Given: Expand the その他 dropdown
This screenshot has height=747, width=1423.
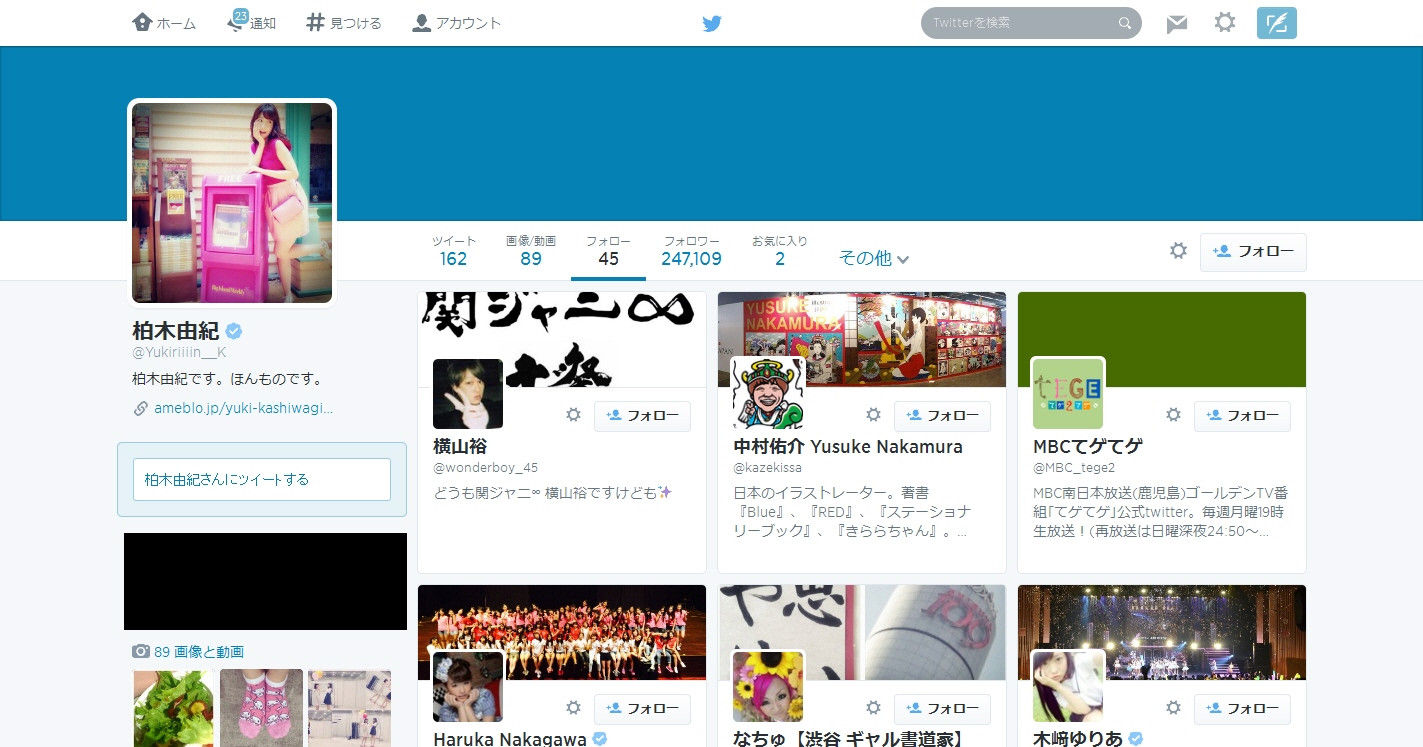Looking at the screenshot, I should pos(874,257).
